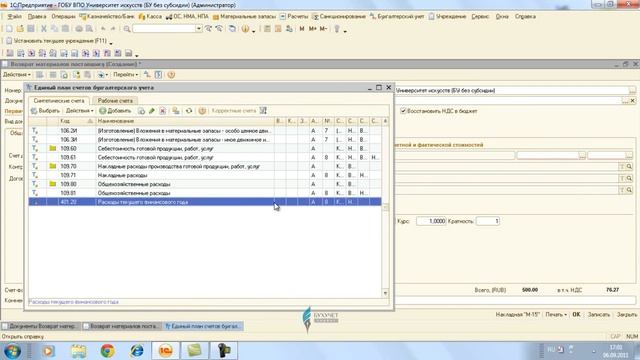Click the Записать button
The height and width of the screenshot is (360, 640).
click(599, 314)
